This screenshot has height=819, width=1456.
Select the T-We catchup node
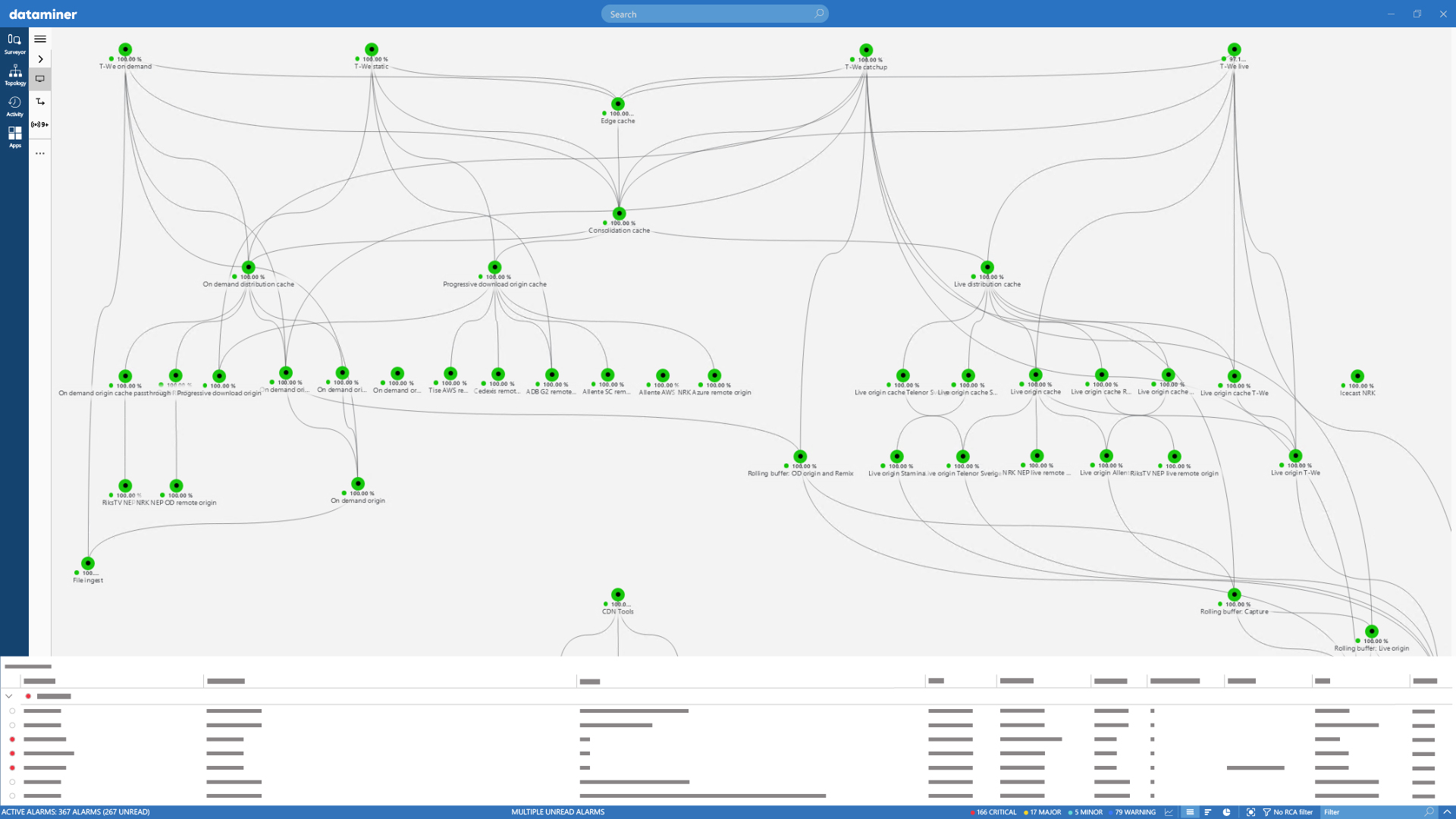coord(866,50)
